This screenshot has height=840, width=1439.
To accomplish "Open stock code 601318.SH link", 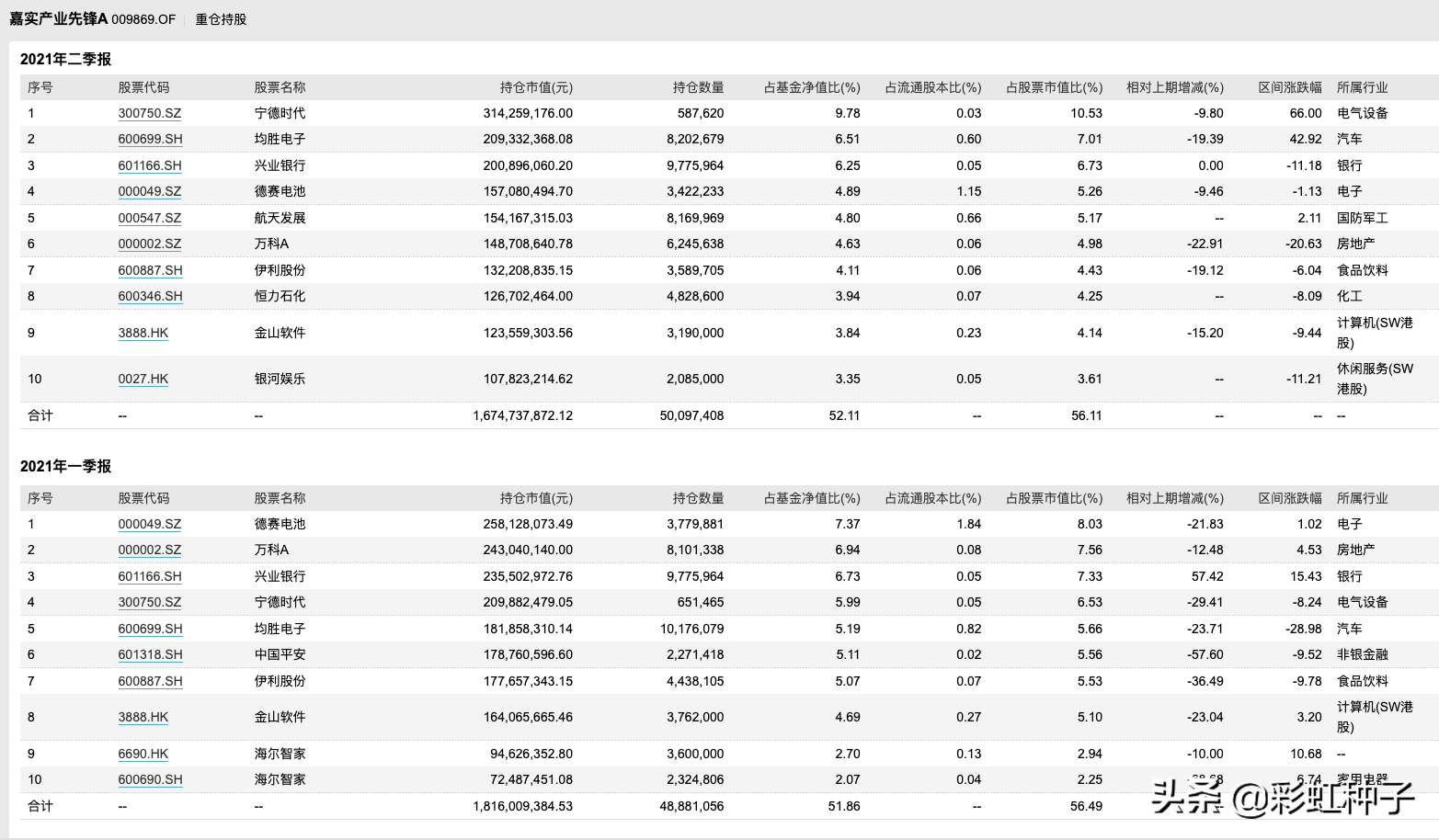I will pos(150,654).
